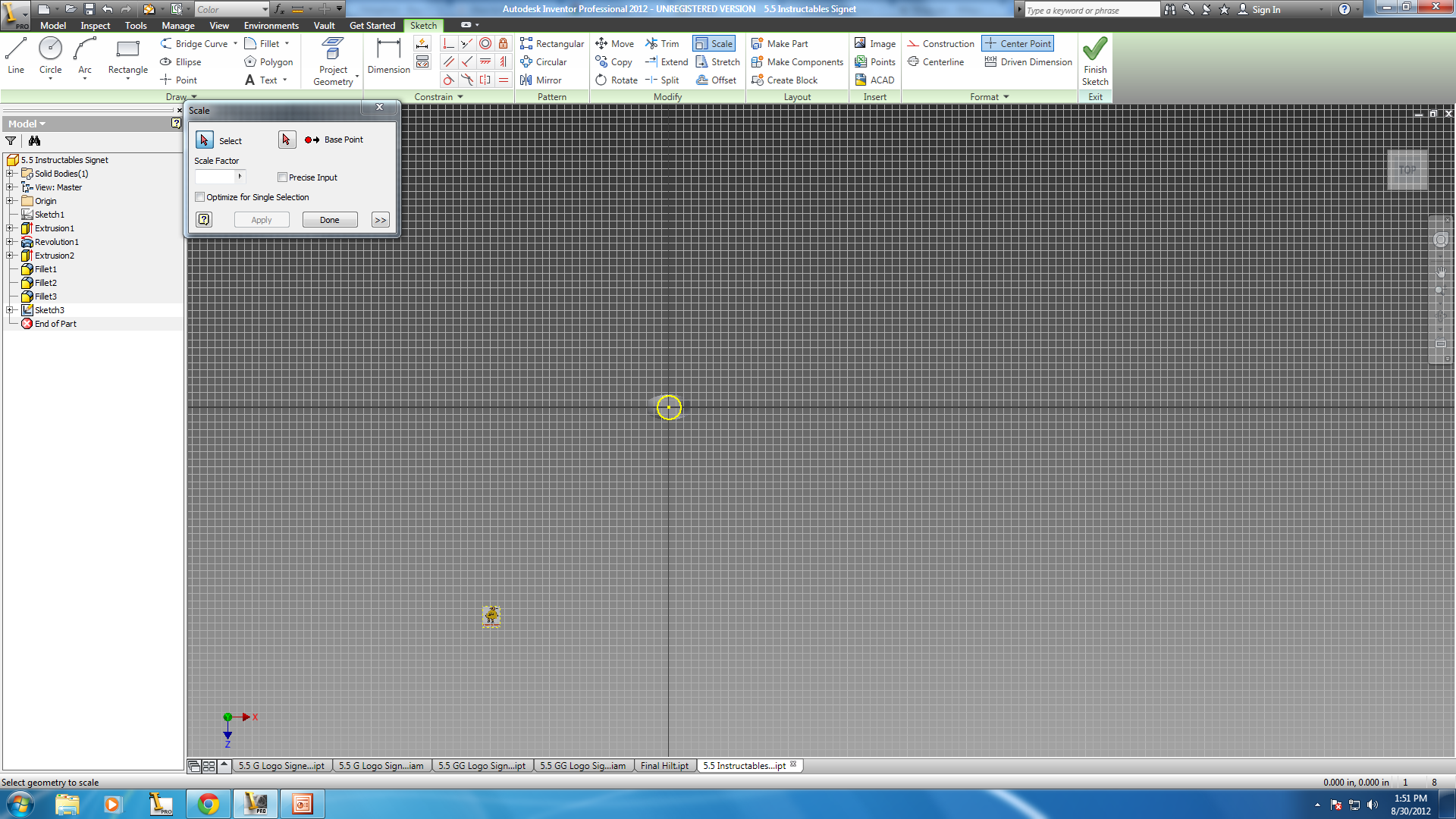Open the Model browser dropdown
This screenshot has width=1456, height=819.
27,124
